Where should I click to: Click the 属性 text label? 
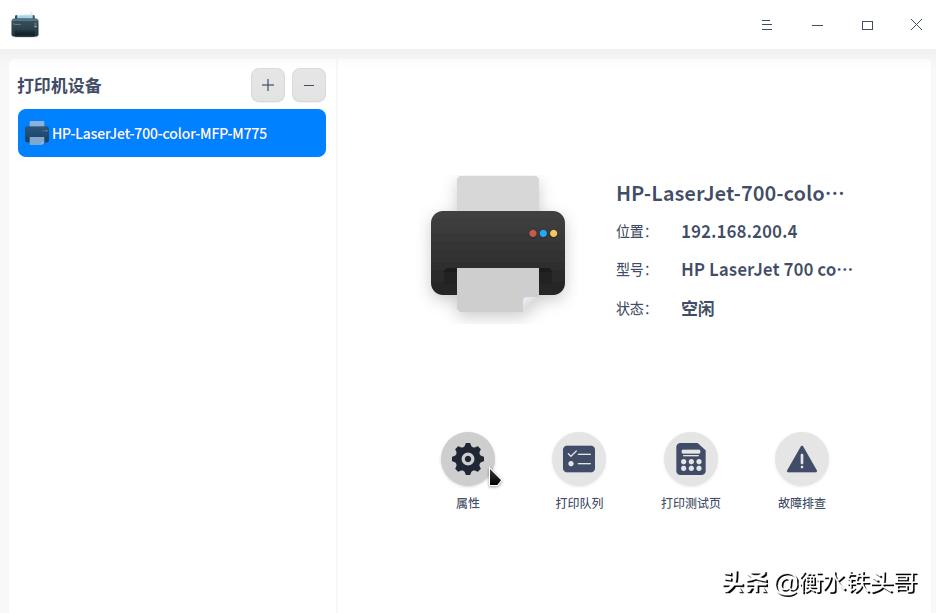click(467, 503)
